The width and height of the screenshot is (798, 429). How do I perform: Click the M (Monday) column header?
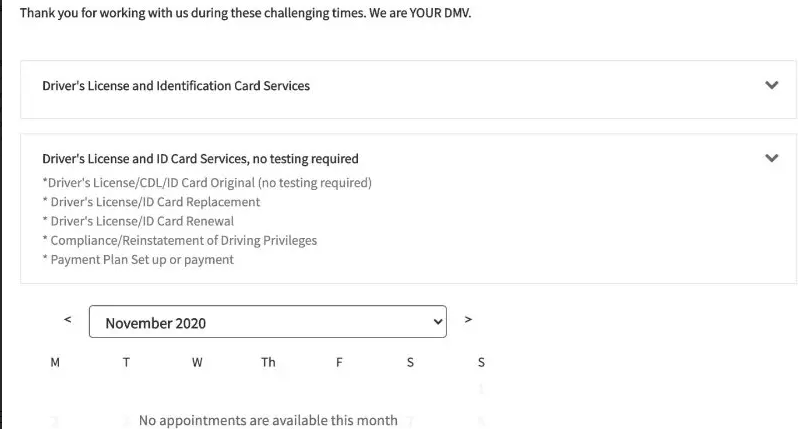pos(55,363)
